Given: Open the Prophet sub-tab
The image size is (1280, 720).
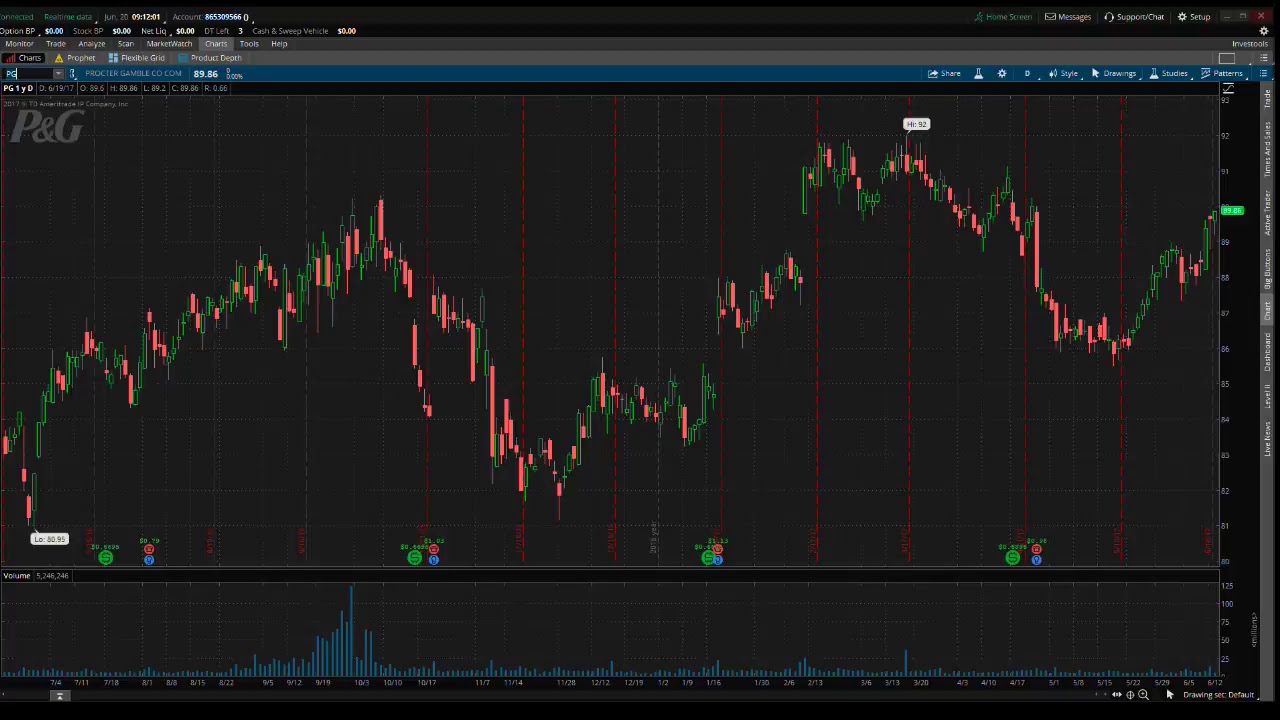Looking at the screenshot, I should pyautogui.click(x=75, y=58).
